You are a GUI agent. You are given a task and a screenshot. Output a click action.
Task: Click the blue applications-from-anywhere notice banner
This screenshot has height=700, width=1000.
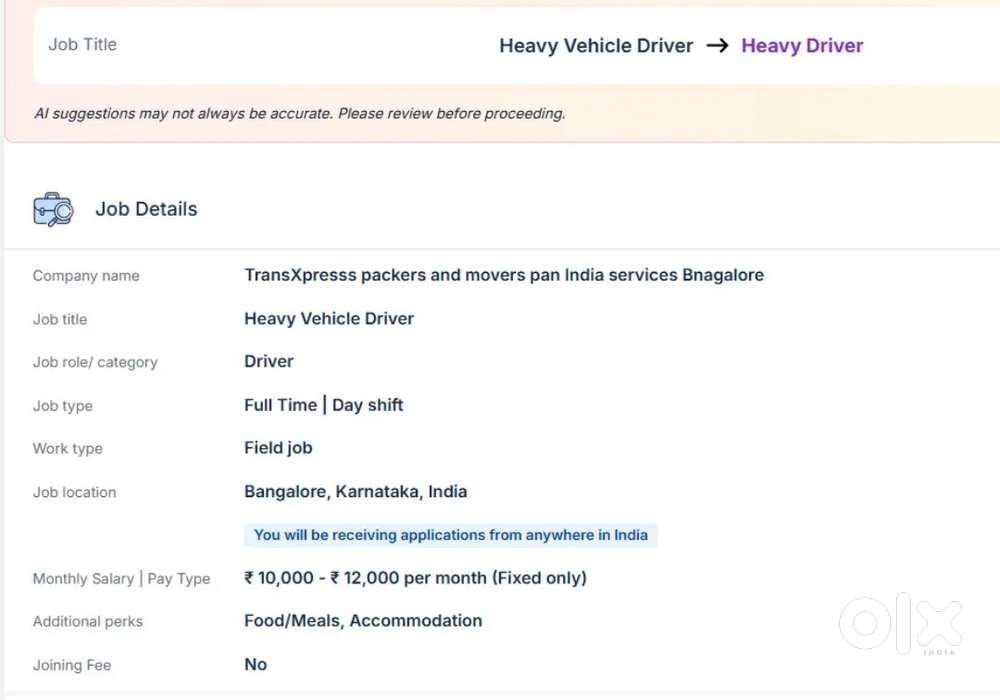(451, 535)
